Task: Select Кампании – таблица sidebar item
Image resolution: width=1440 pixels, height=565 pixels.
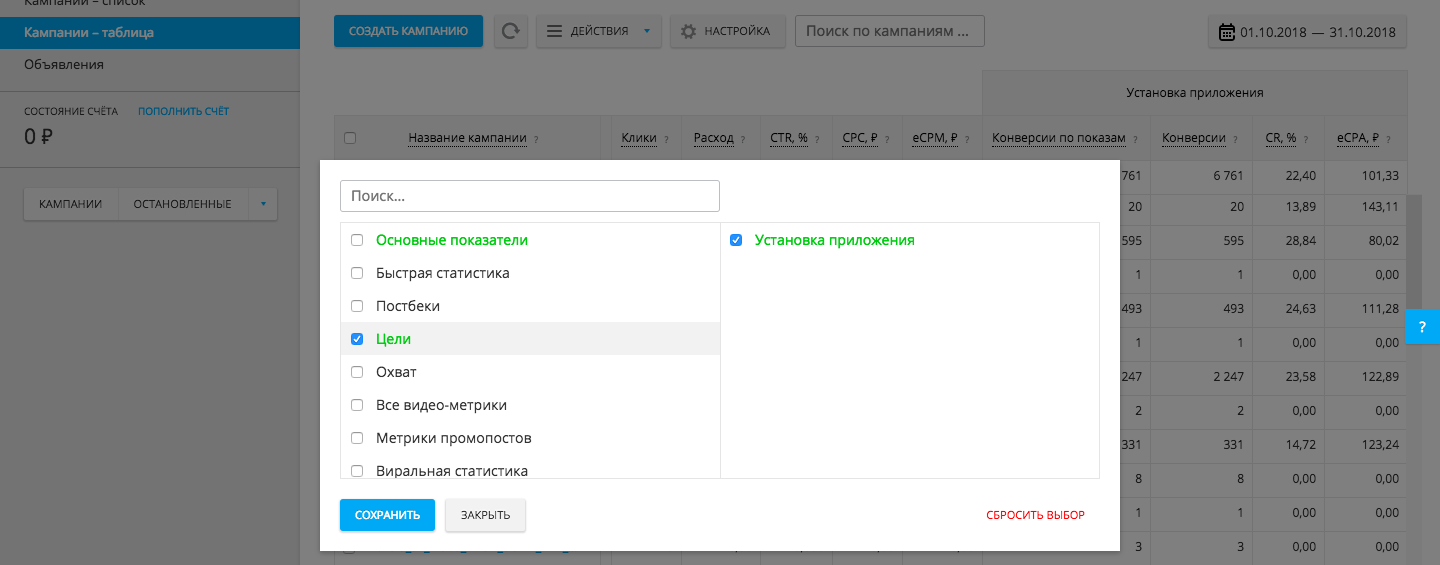Action: (89, 33)
